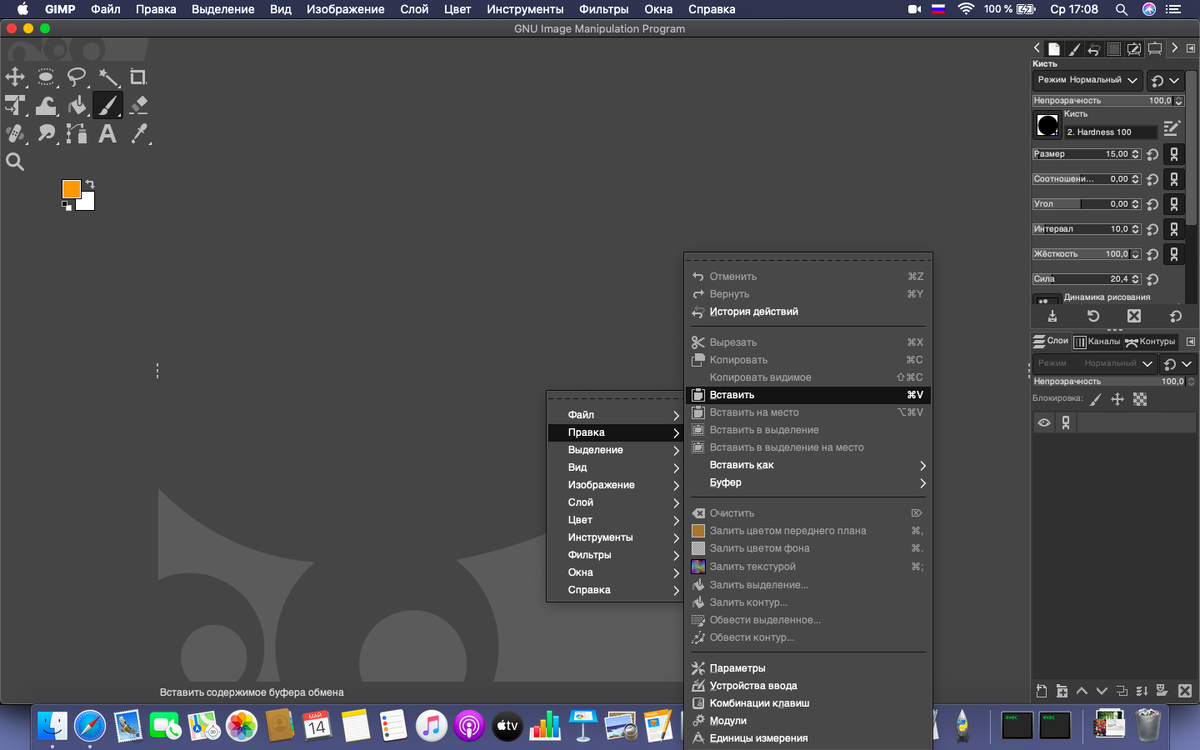Screen dimensions: 1200x750
Task: Select the Unified Transform tool
Action: [x=15, y=105]
